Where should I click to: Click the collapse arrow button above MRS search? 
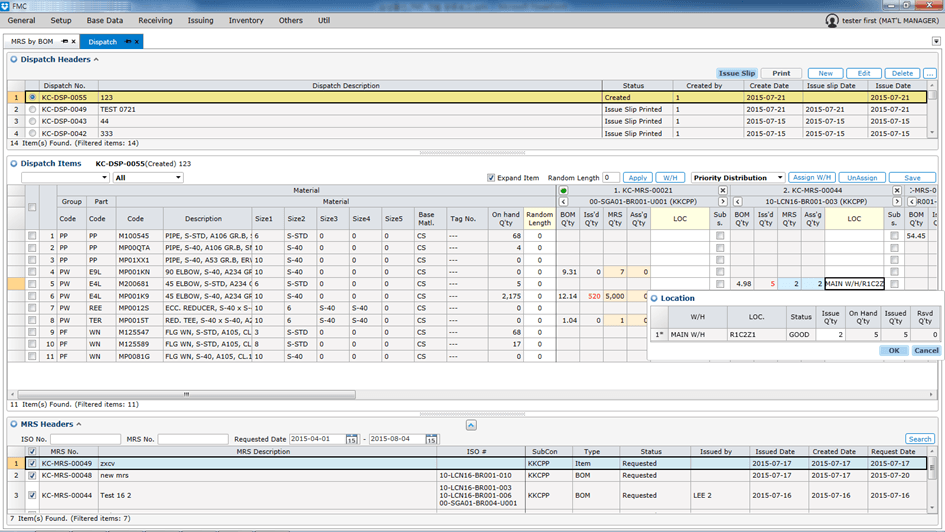click(x=472, y=425)
